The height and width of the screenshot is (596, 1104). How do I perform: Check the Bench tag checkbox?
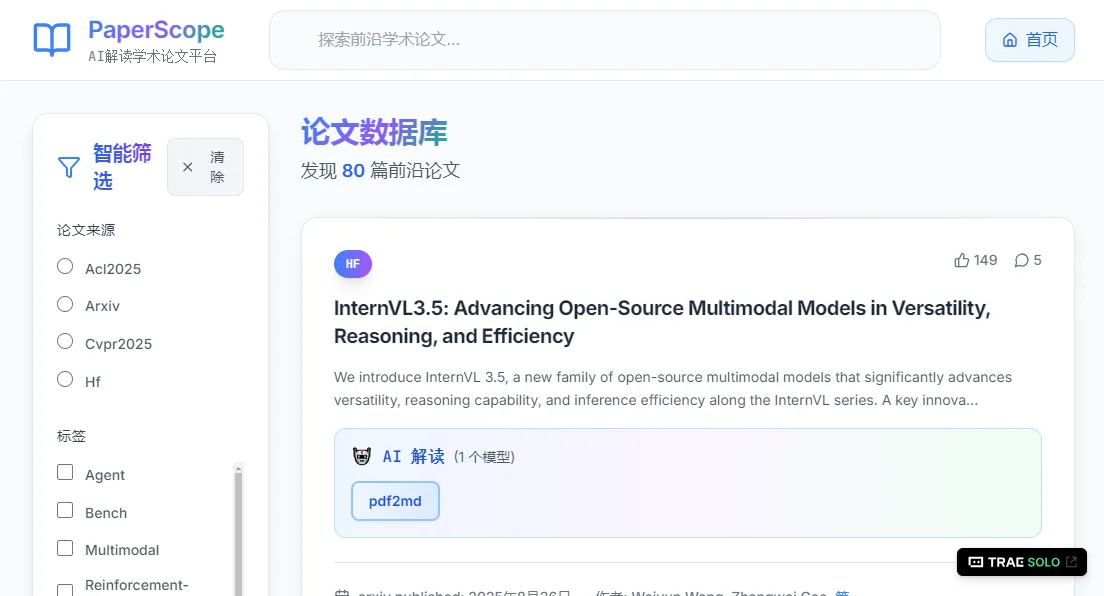tap(65, 511)
